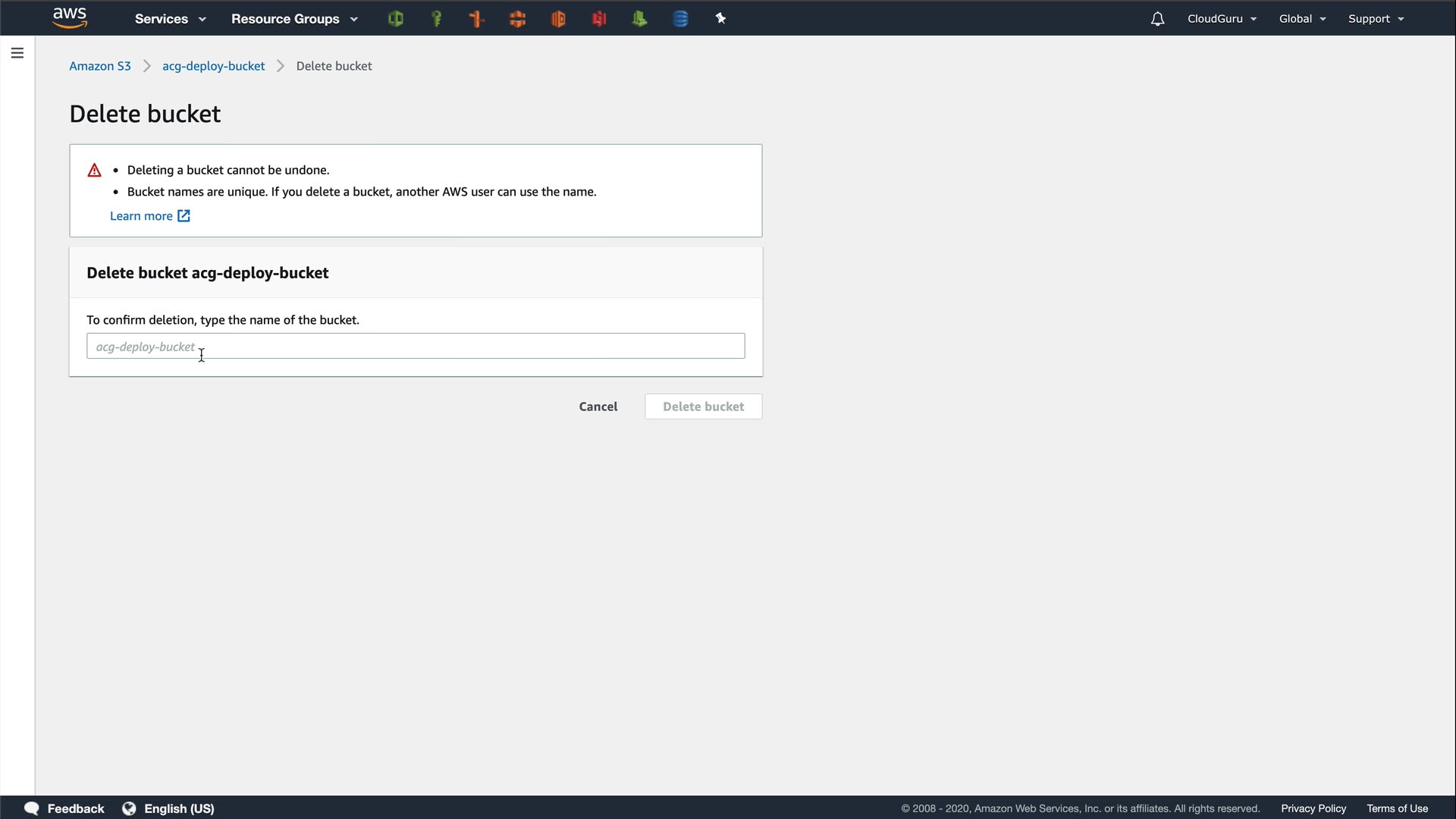Click the green cube service shortcut
This screenshot has height=819, width=1456.
coord(396,19)
